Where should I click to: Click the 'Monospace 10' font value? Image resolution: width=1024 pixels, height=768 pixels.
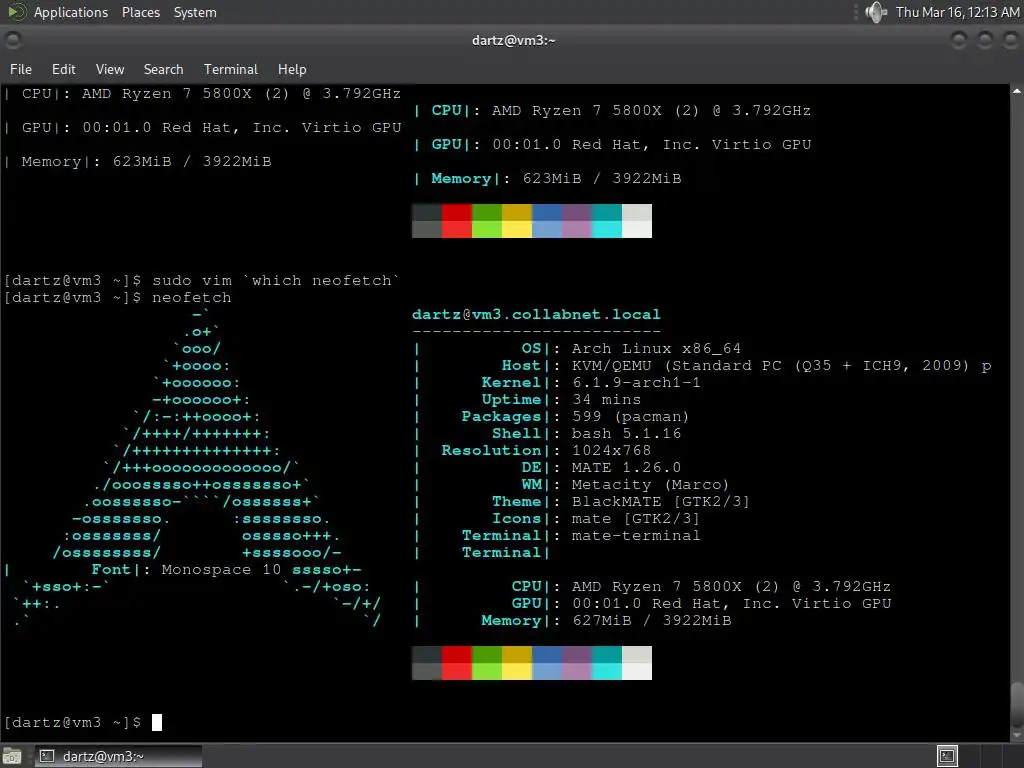tap(221, 569)
